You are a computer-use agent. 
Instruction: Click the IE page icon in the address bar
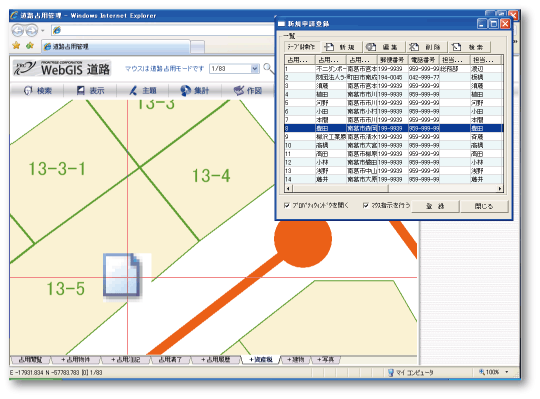tap(57, 30)
